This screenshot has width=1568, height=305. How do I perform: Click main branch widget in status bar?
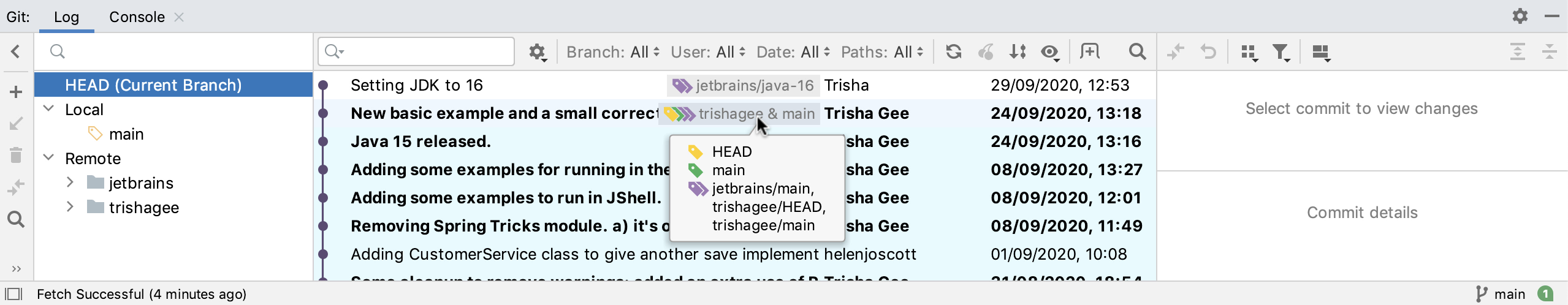(1501, 295)
